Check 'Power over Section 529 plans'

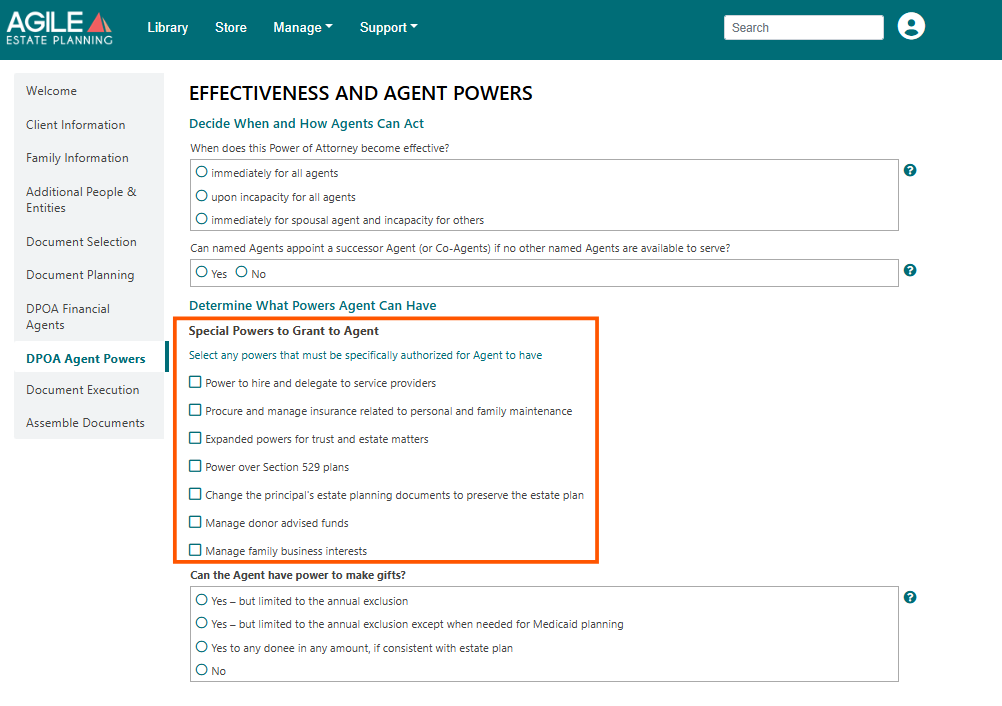195,466
